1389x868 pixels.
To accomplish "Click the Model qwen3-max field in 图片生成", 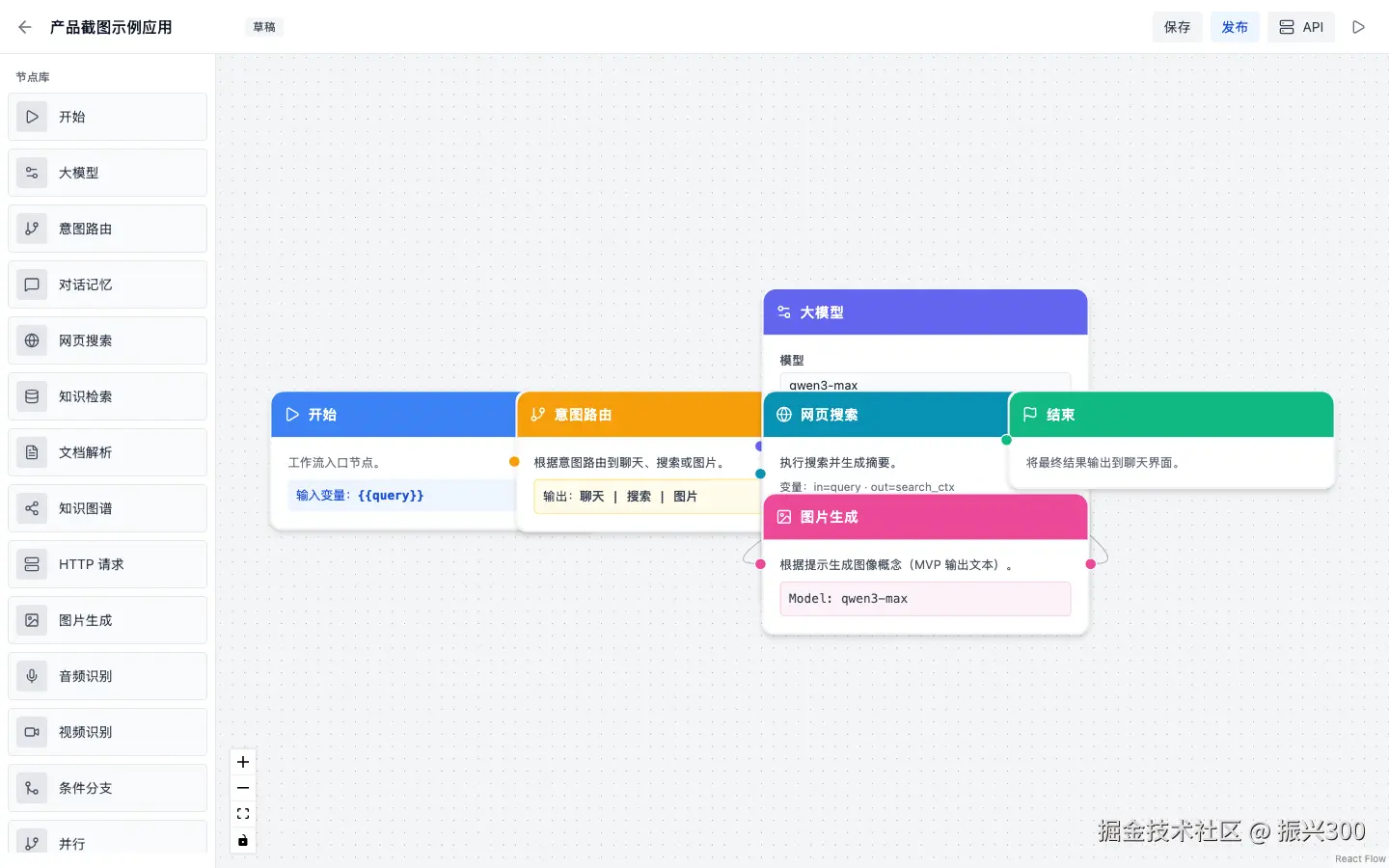I will click(x=925, y=599).
